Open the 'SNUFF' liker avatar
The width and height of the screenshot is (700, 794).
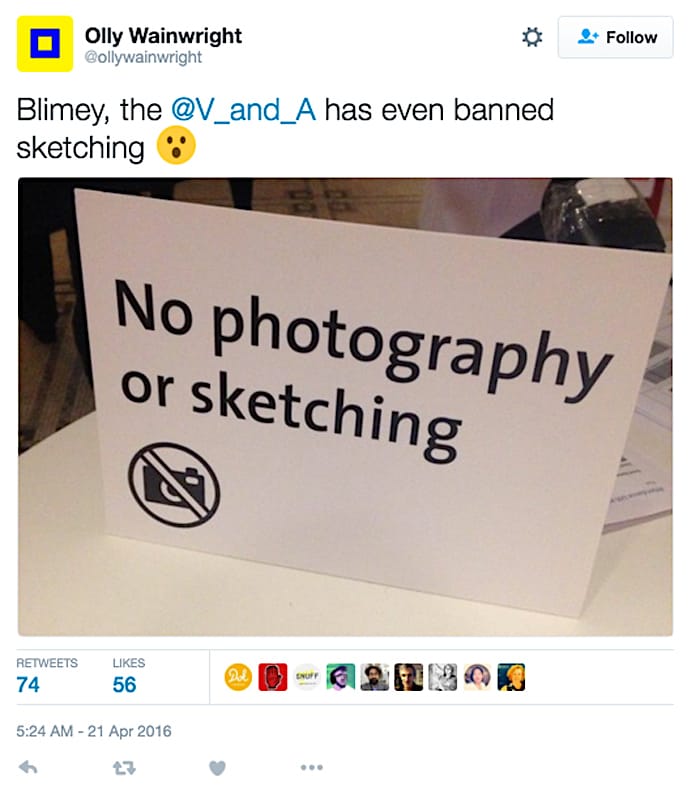tap(306, 677)
